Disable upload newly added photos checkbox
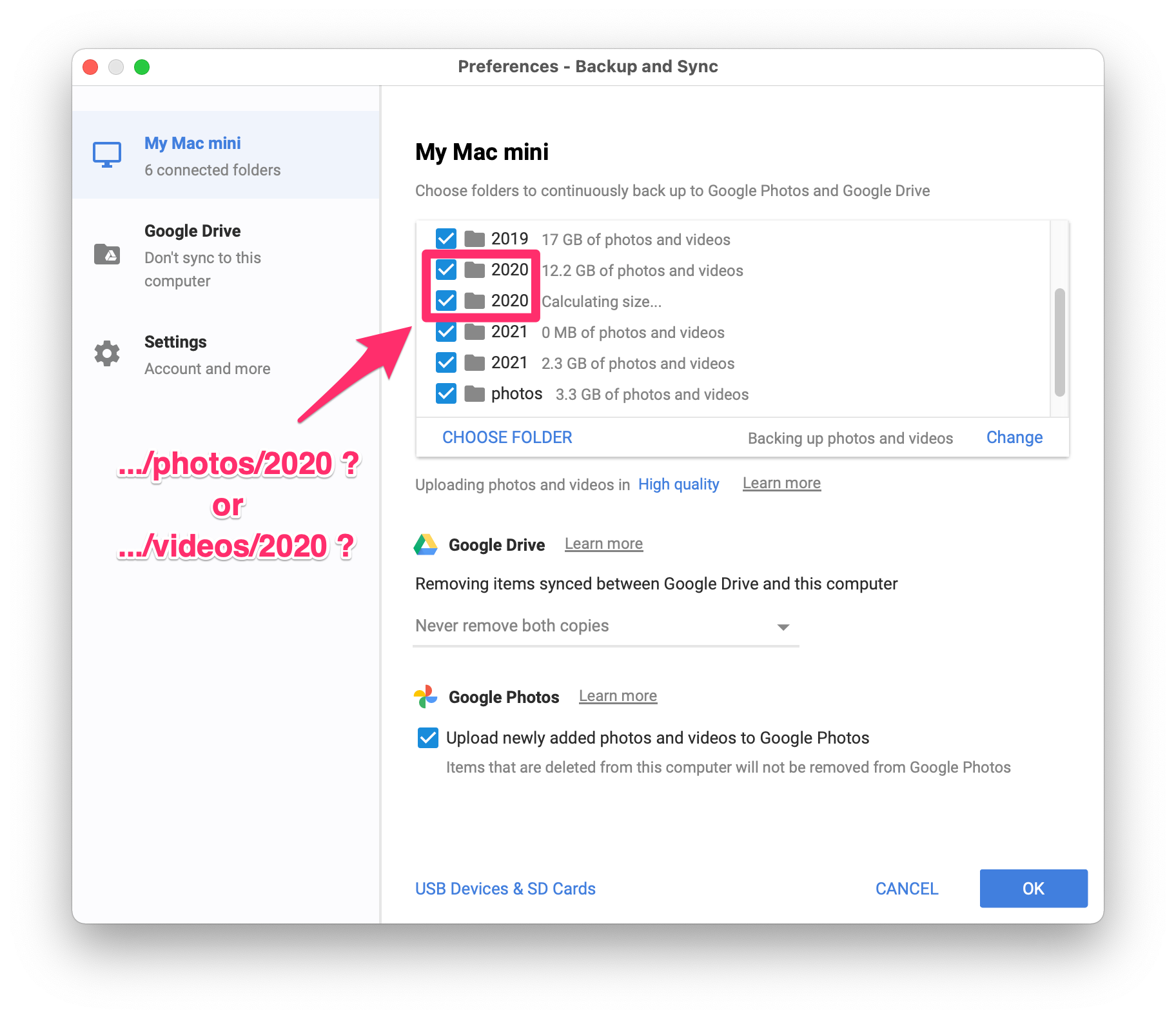This screenshot has height=1019, width=1176. 428,738
